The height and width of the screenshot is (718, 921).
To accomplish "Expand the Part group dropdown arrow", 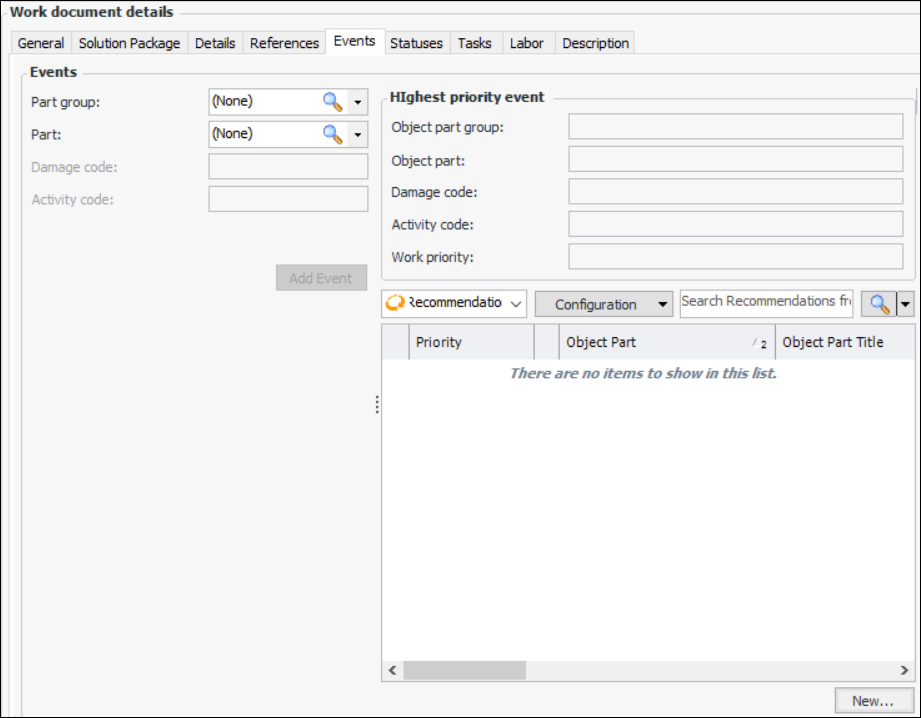I will point(358,101).
